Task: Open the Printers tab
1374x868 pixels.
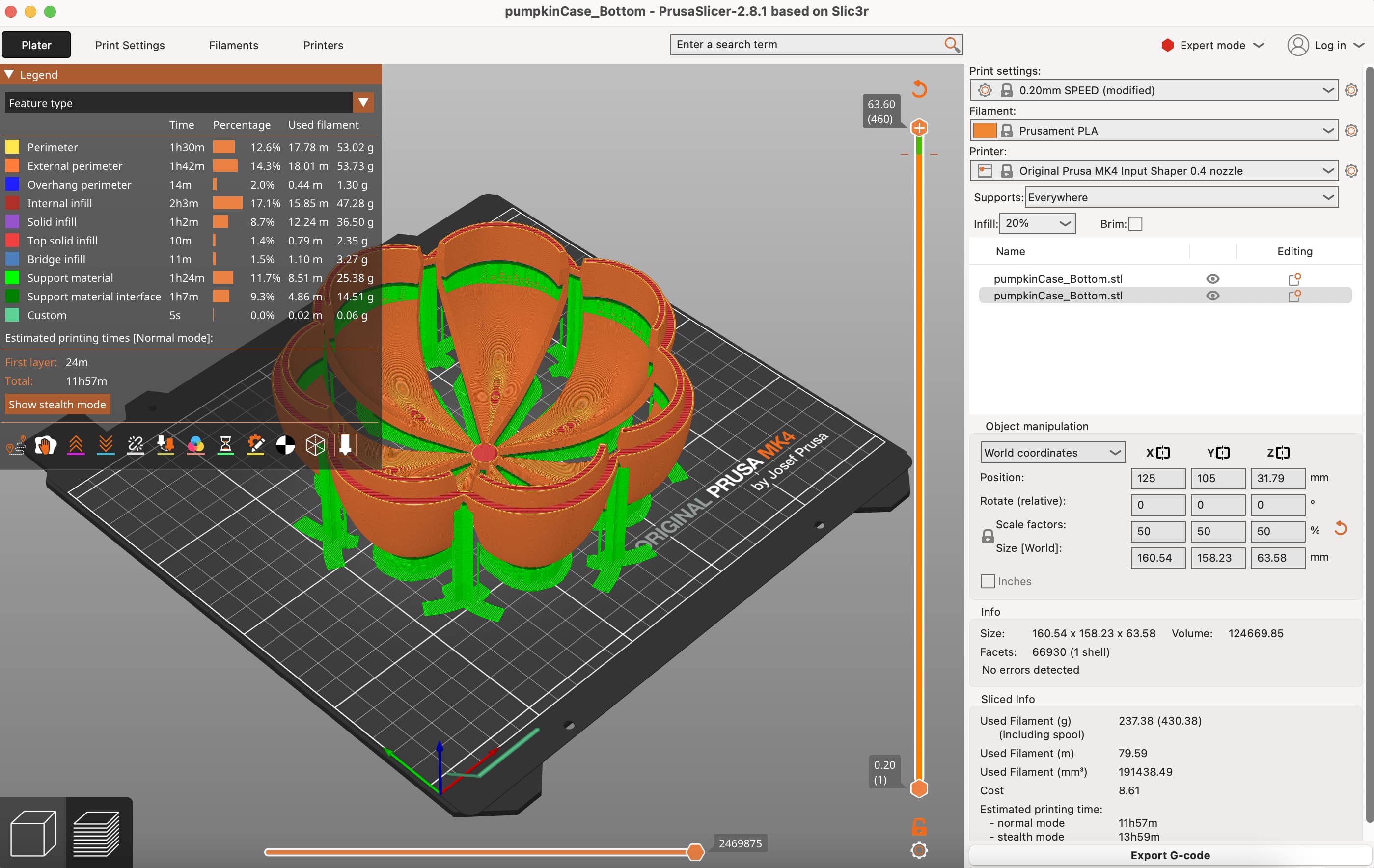Action: [323, 45]
